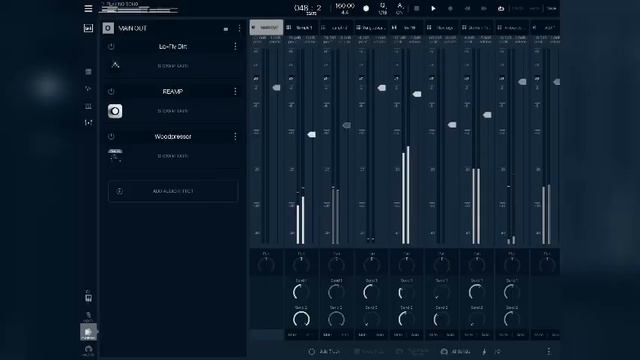Click the second channel volume fader handle
This screenshot has width=640, height=360.
(x=311, y=134)
